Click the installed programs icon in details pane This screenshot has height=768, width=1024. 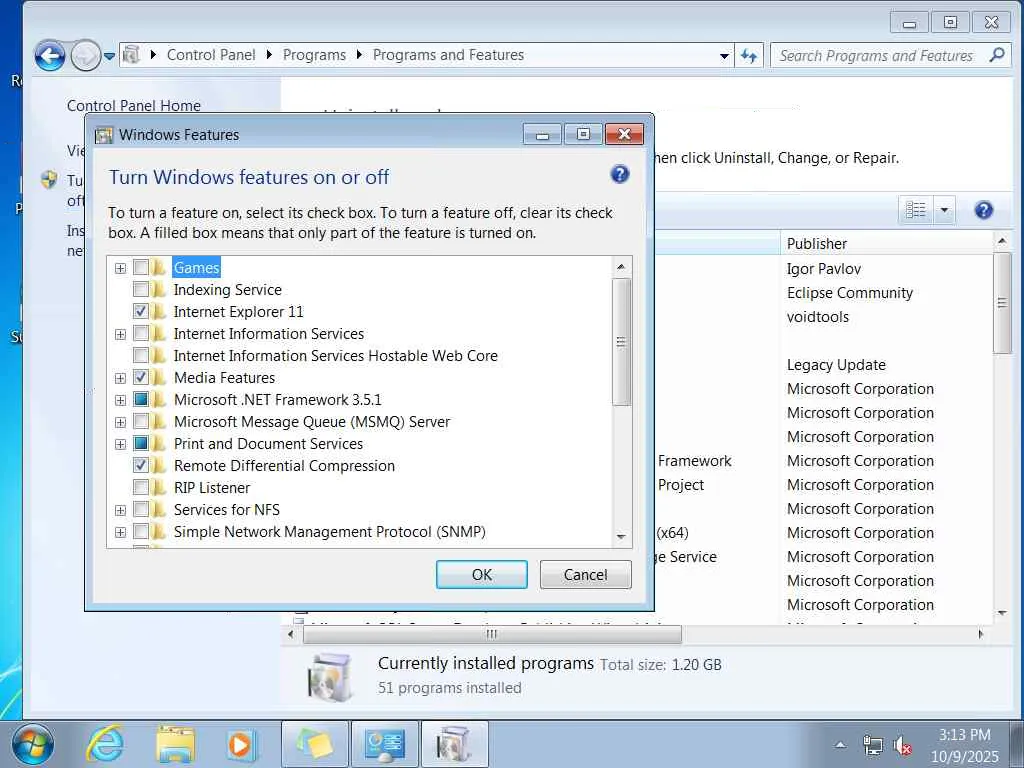(330, 677)
